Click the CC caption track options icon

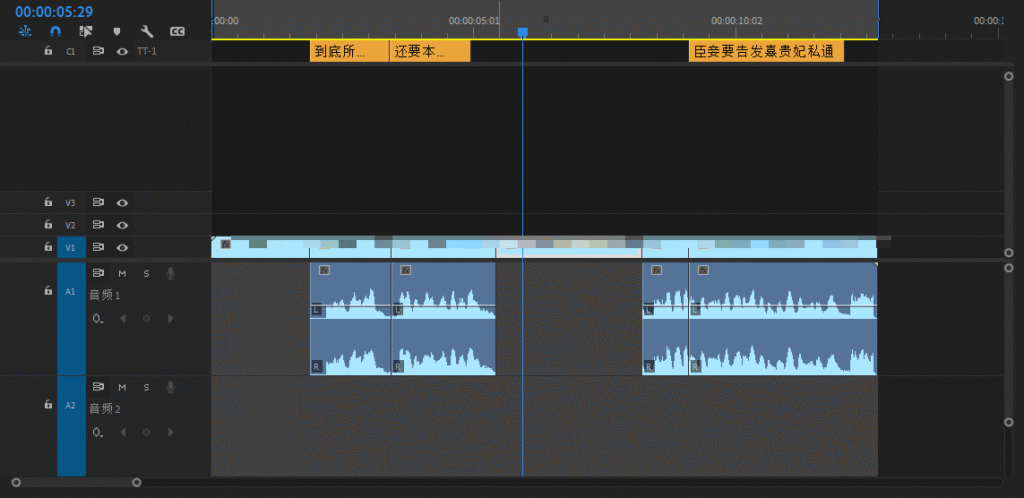(177, 31)
